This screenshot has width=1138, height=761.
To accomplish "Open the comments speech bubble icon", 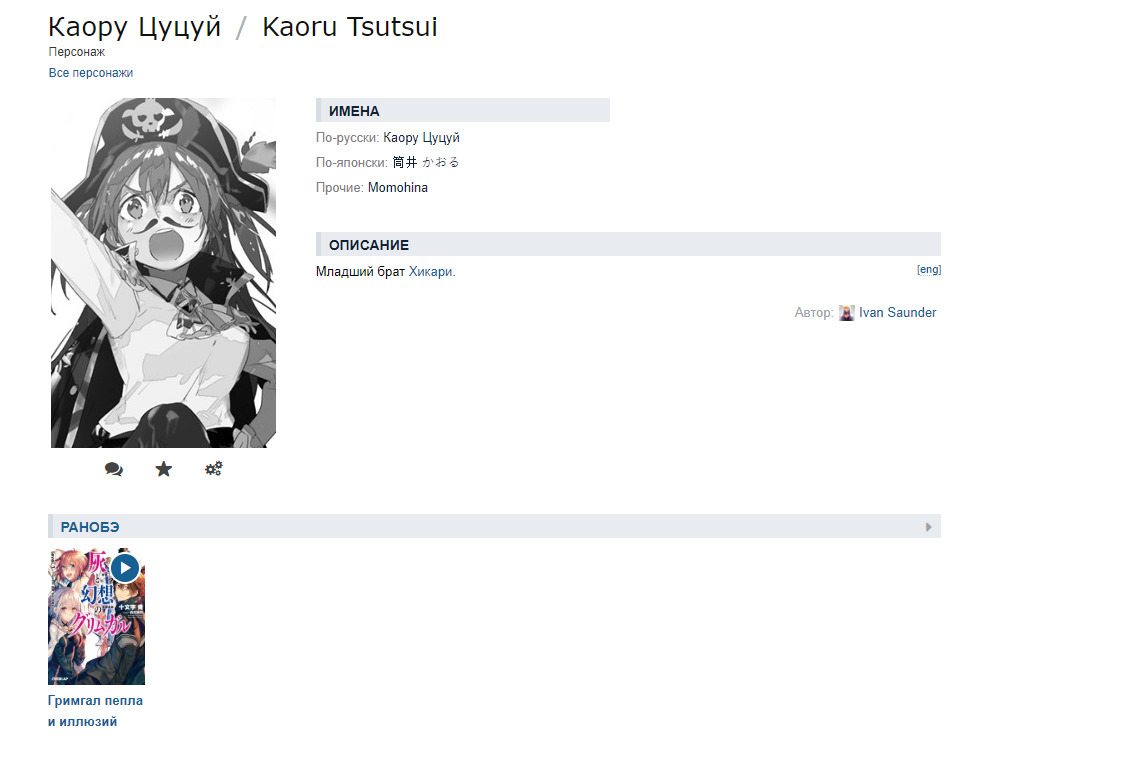I will [x=113, y=469].
